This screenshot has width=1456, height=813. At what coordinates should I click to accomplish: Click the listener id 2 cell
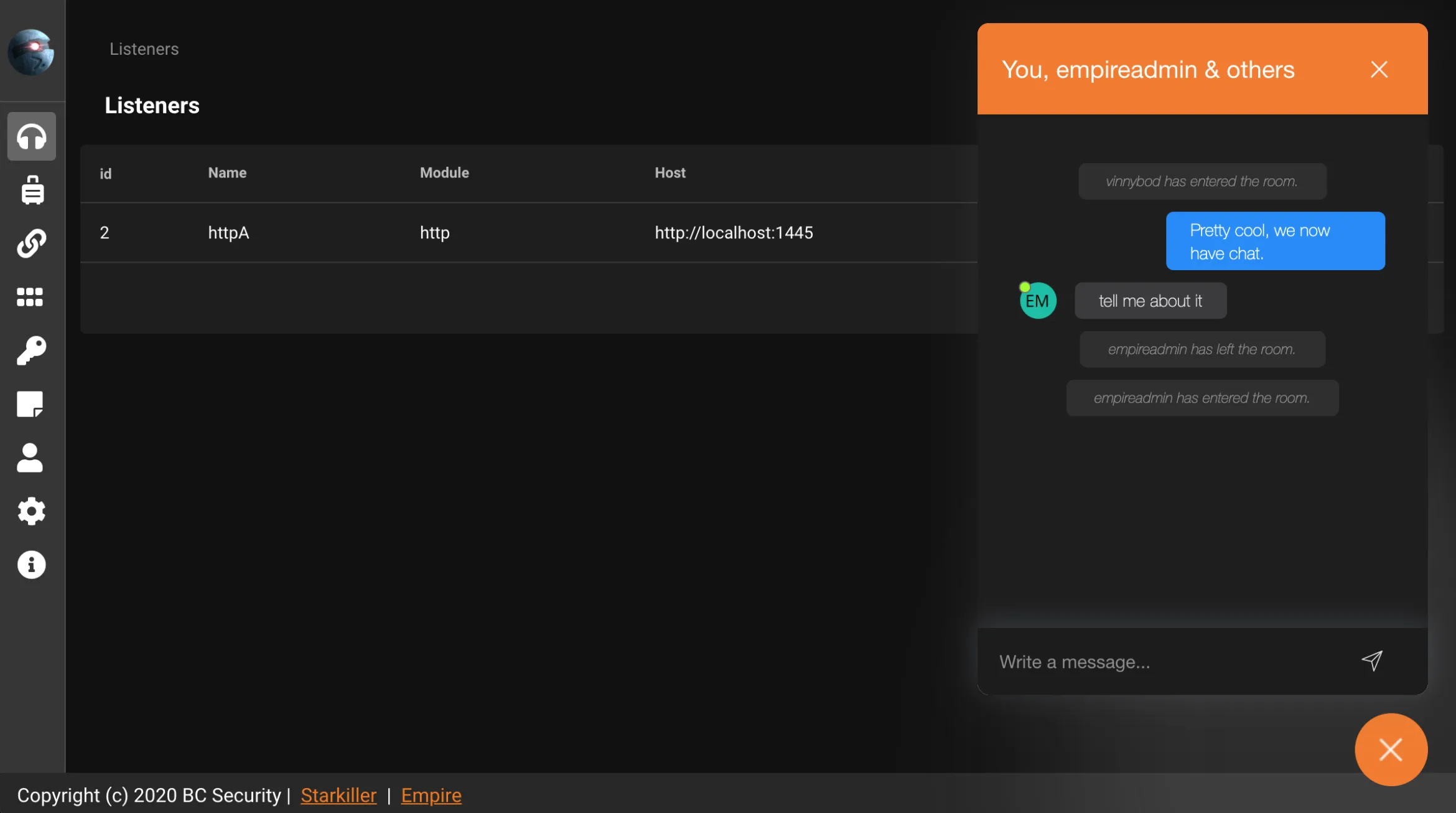[105, 232]
